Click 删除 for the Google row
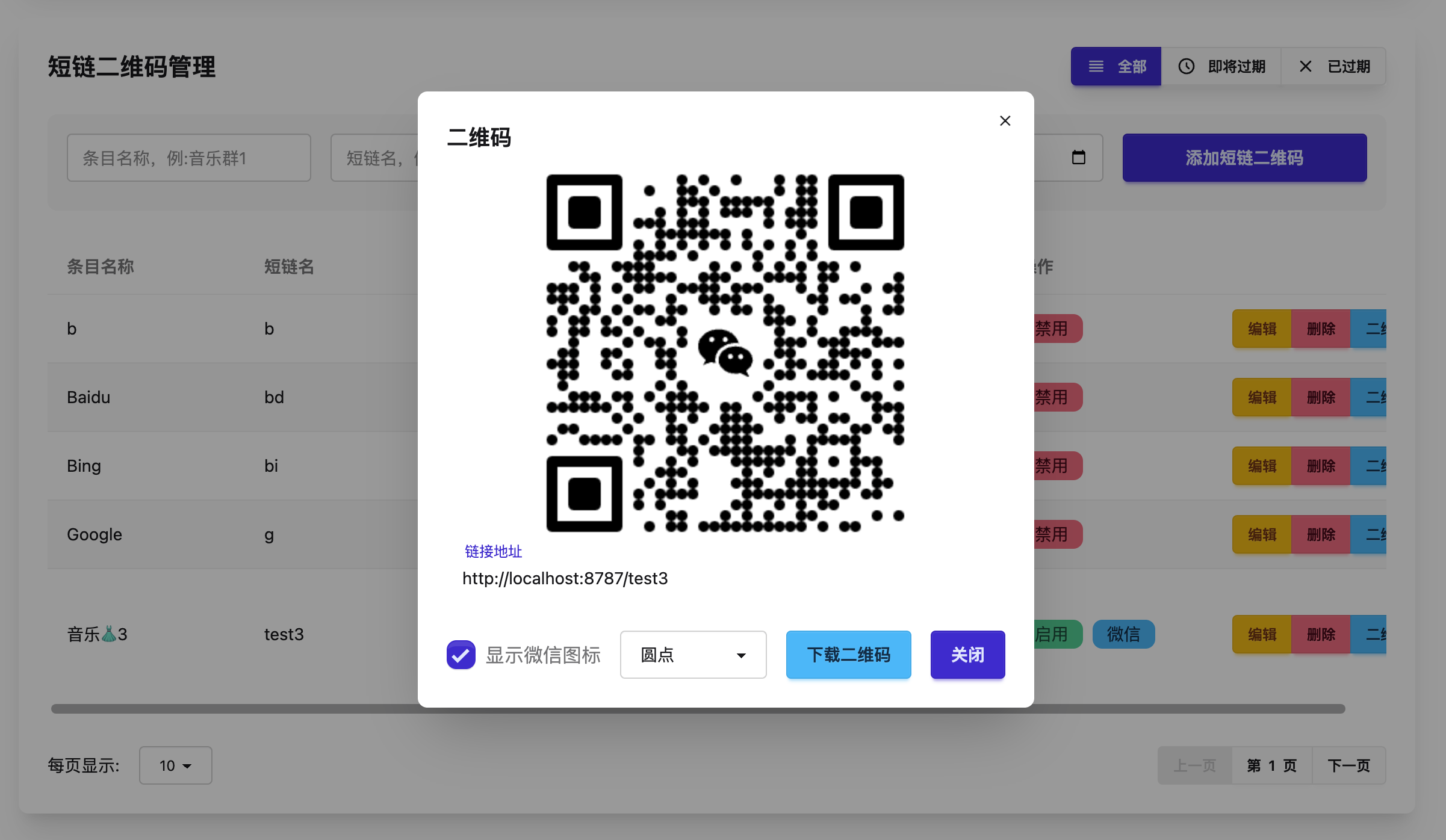The width and height of the screenshot is (1446, 840). [x=1321, y=534]
